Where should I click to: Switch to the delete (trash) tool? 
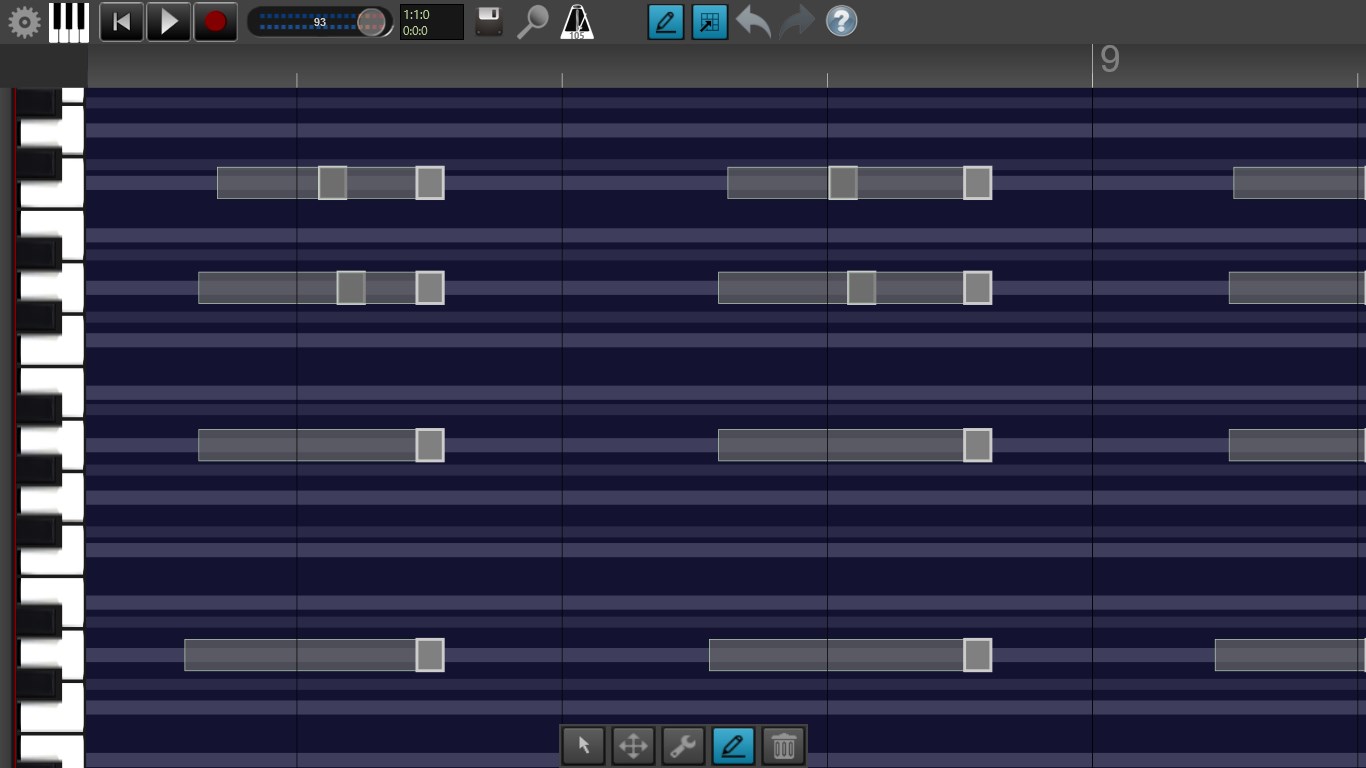coord(783,744)
